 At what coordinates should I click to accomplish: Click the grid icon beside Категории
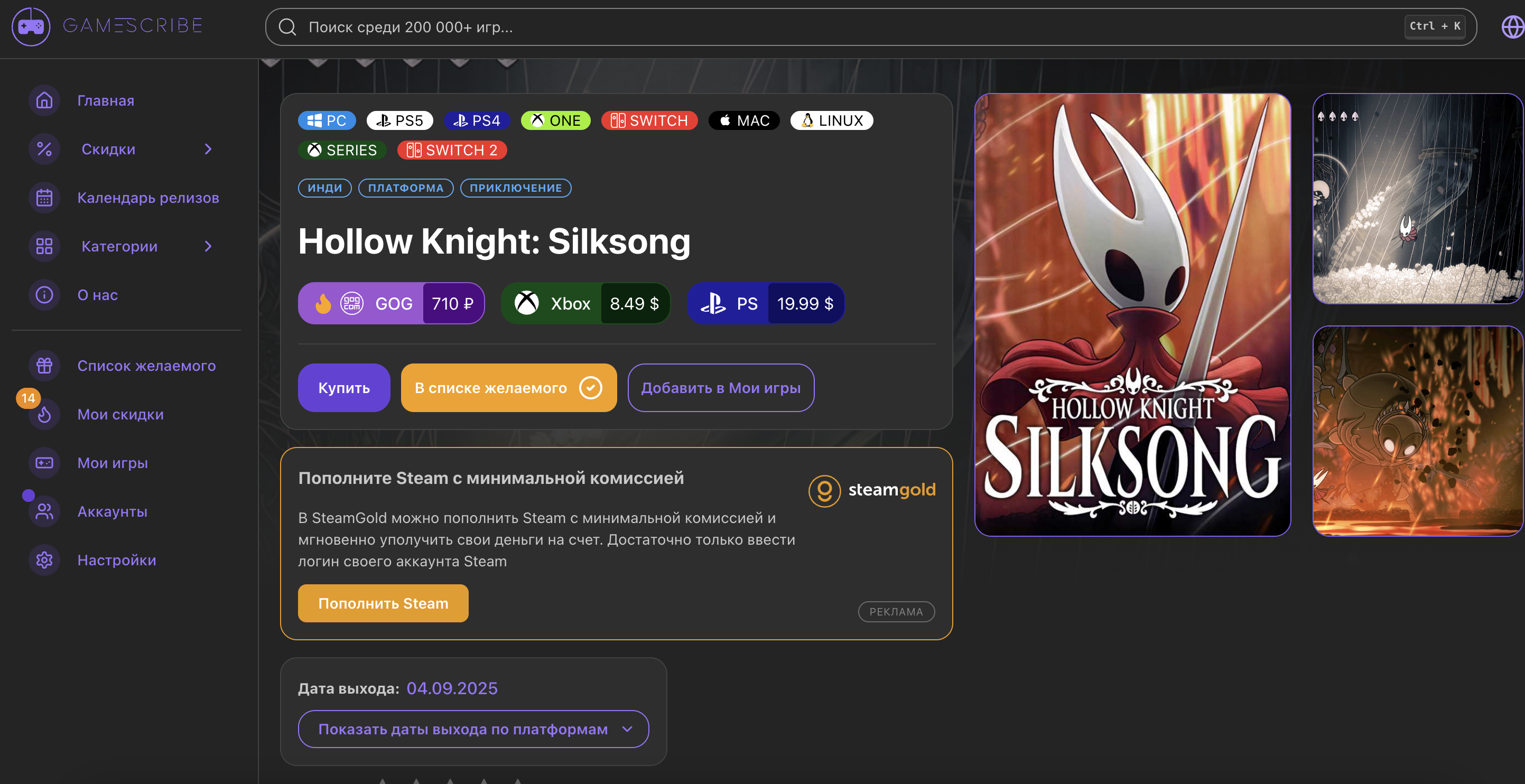(44, 246)
